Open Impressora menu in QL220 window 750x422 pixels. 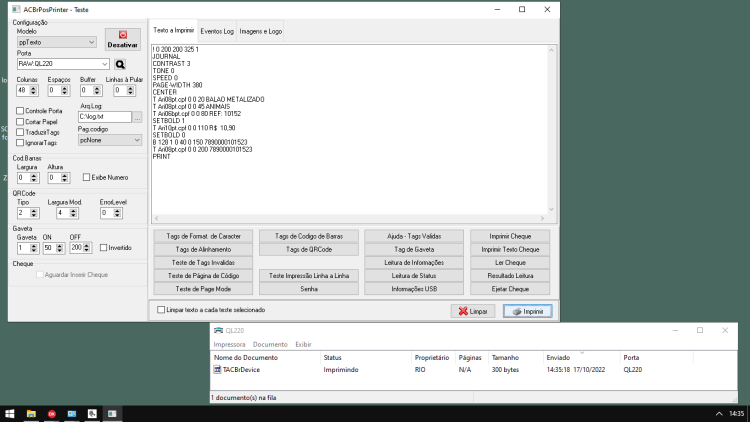click(229, 344)
